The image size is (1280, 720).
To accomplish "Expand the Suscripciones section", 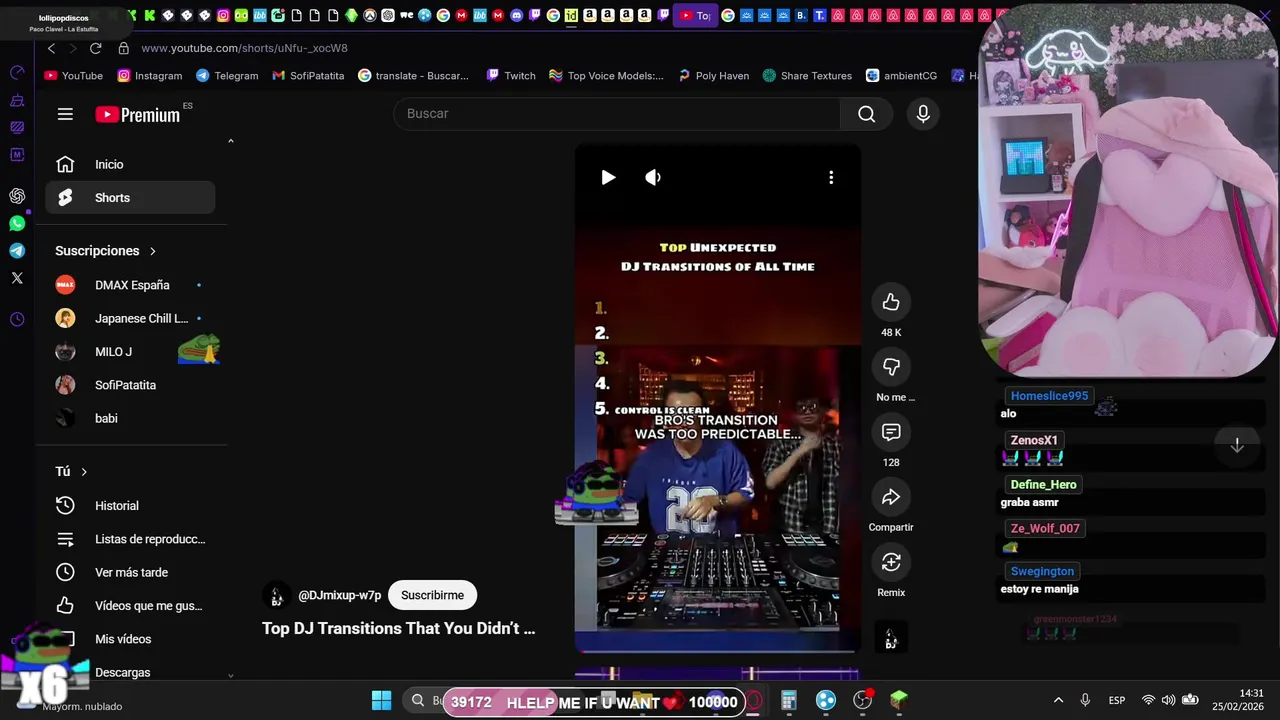I will click(106, 251).
